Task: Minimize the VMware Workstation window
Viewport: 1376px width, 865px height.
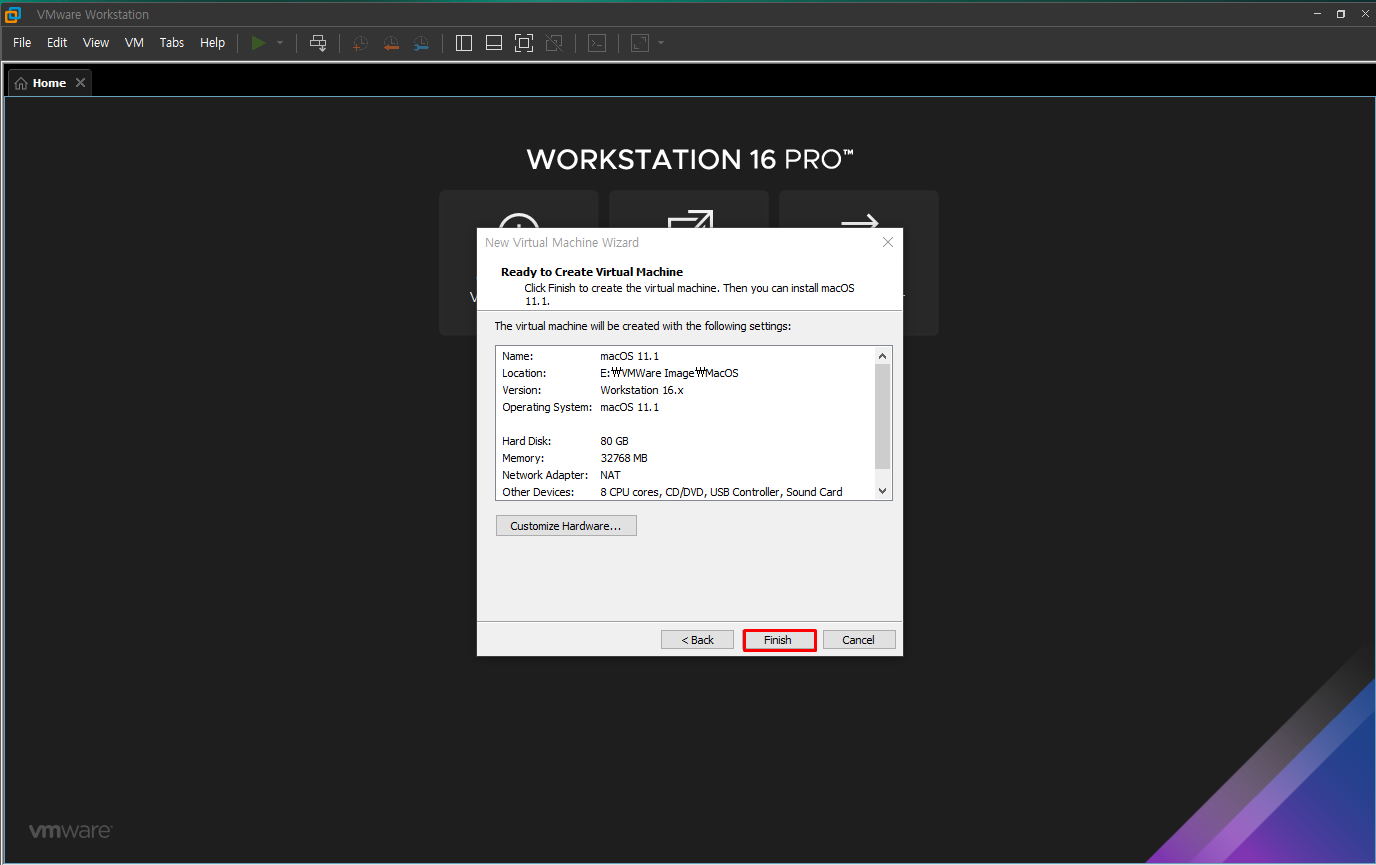Action: click(1319, 14)
